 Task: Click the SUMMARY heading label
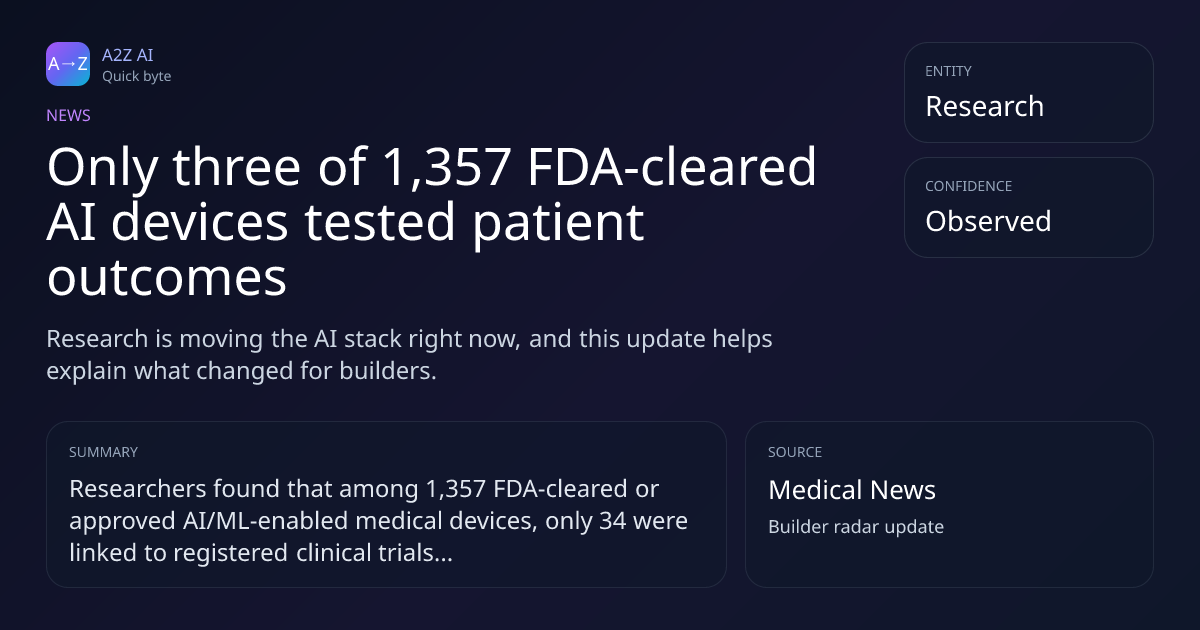[x=103, y=452]
